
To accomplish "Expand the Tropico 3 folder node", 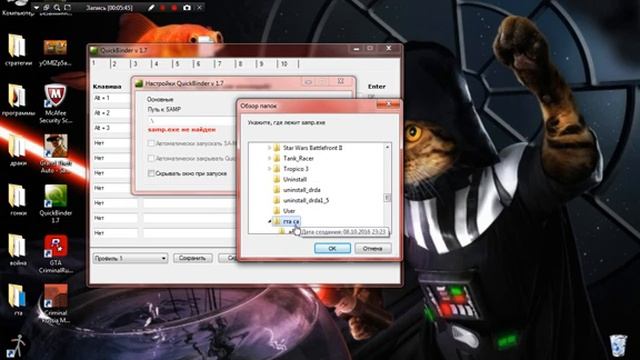I will 269,169.
